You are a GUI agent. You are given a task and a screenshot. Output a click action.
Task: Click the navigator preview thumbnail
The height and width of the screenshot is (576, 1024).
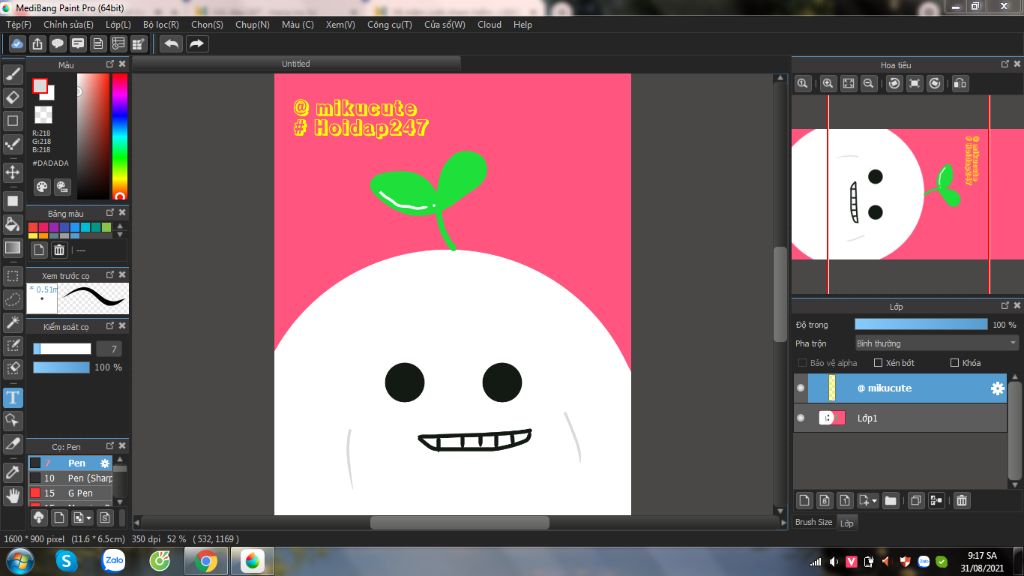coord(908,195)
